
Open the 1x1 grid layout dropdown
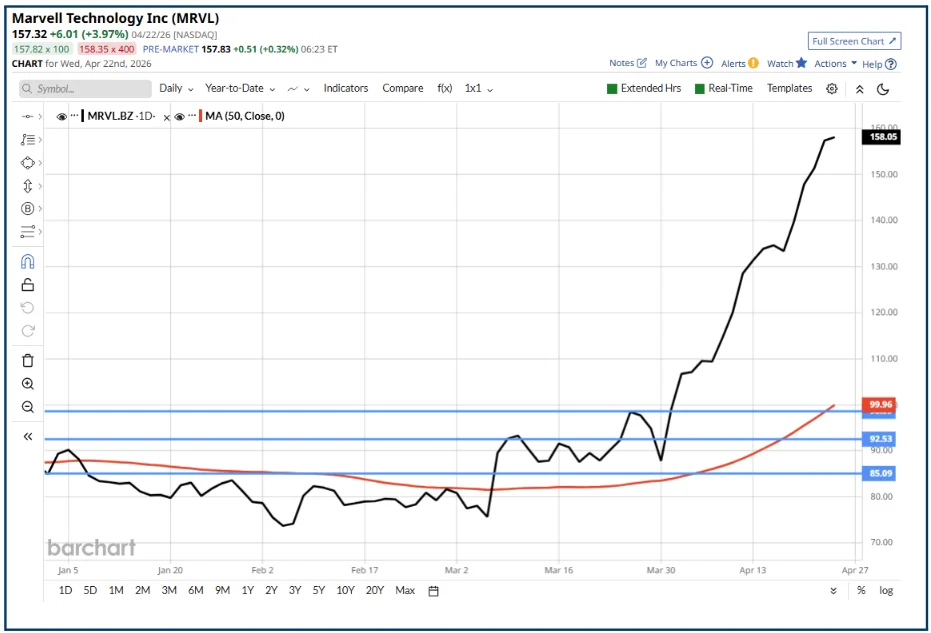pyautogui.click(x=479, y=88)
